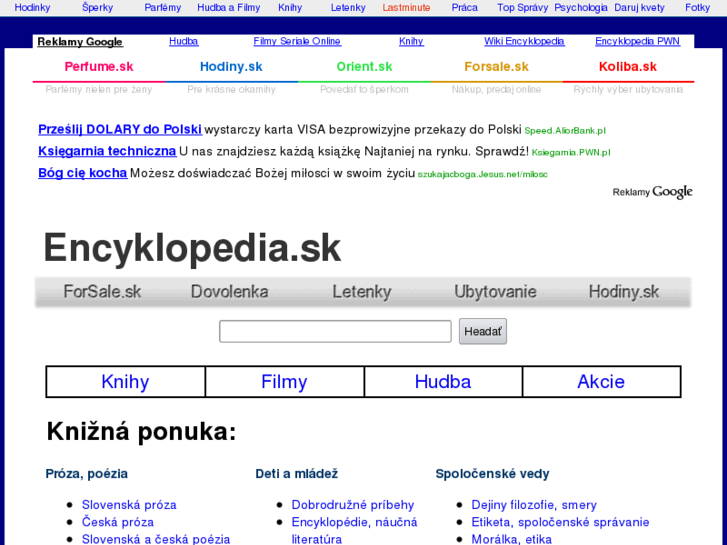
Task: Select Knihy in the top bar
Action: [x=290, y=7]
